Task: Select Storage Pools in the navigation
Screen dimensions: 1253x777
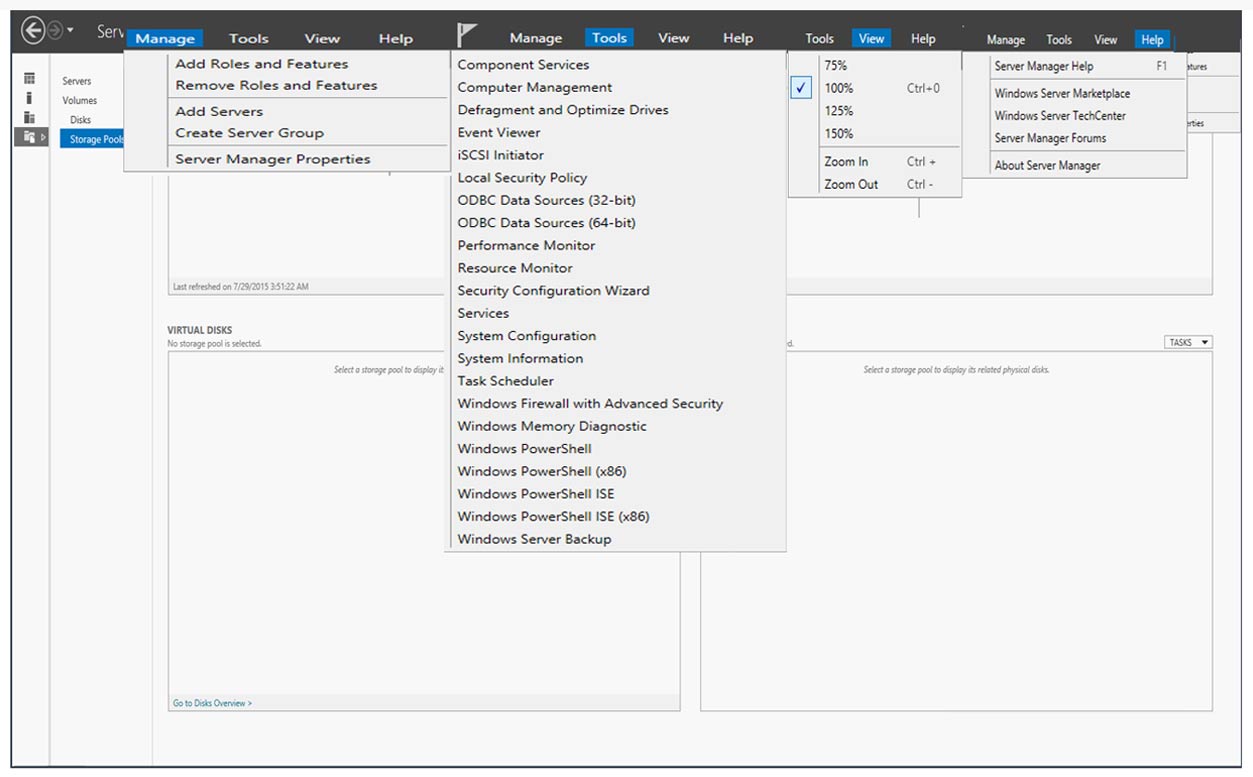Action: pyautogui.click(x=92, y=139)
